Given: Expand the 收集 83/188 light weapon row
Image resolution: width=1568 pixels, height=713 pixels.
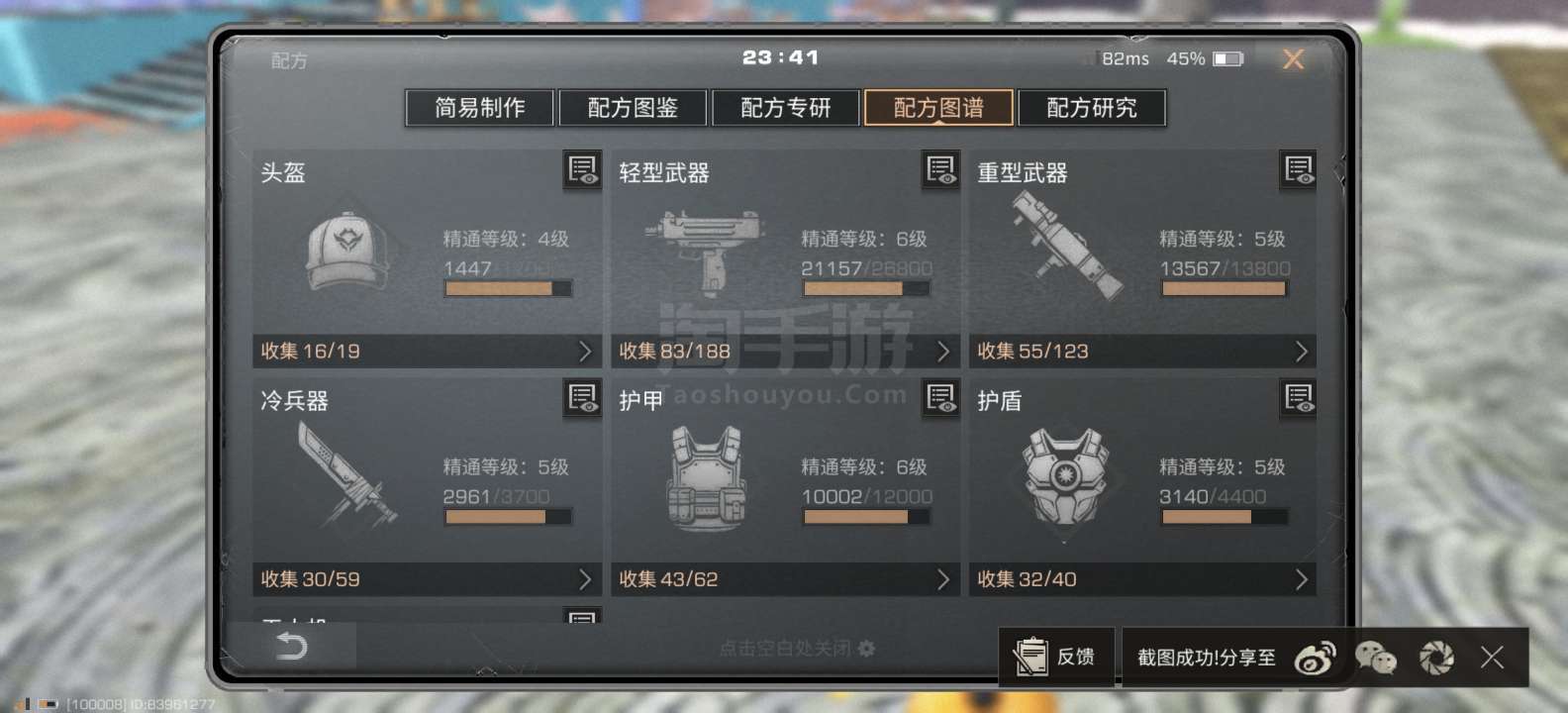Looking at the screenshot, I should coord(786,351).
